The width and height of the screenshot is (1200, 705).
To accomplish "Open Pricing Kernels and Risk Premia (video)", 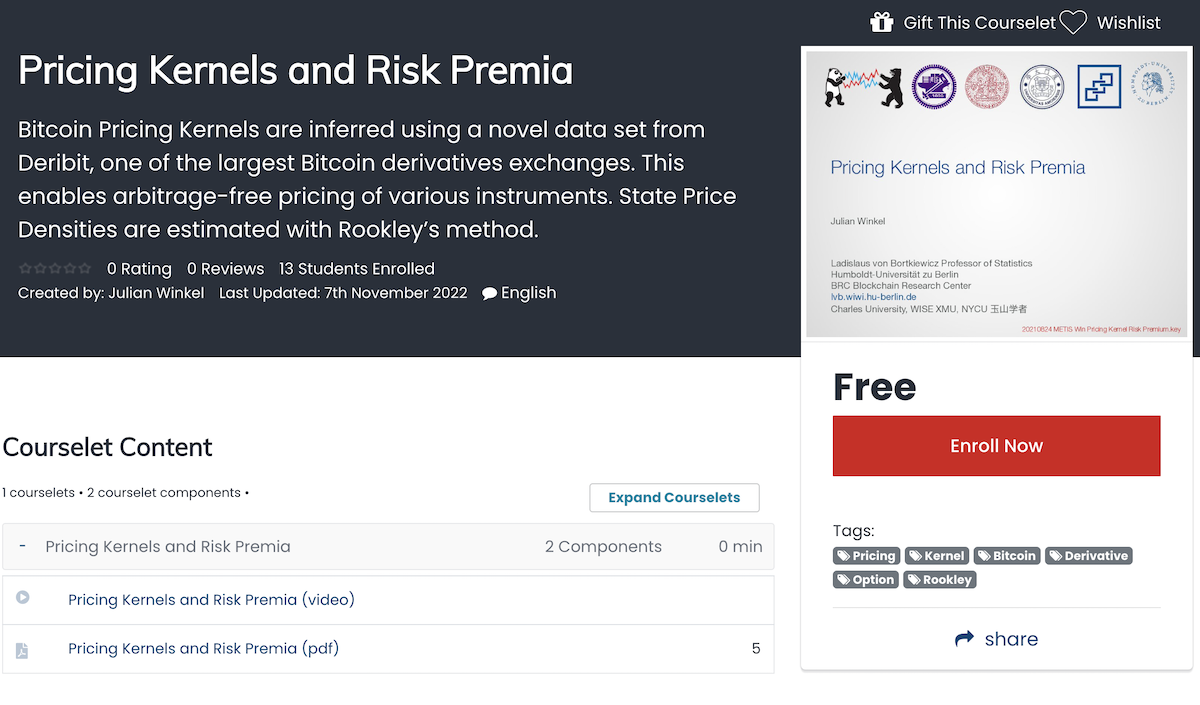I will click(211, 600).
